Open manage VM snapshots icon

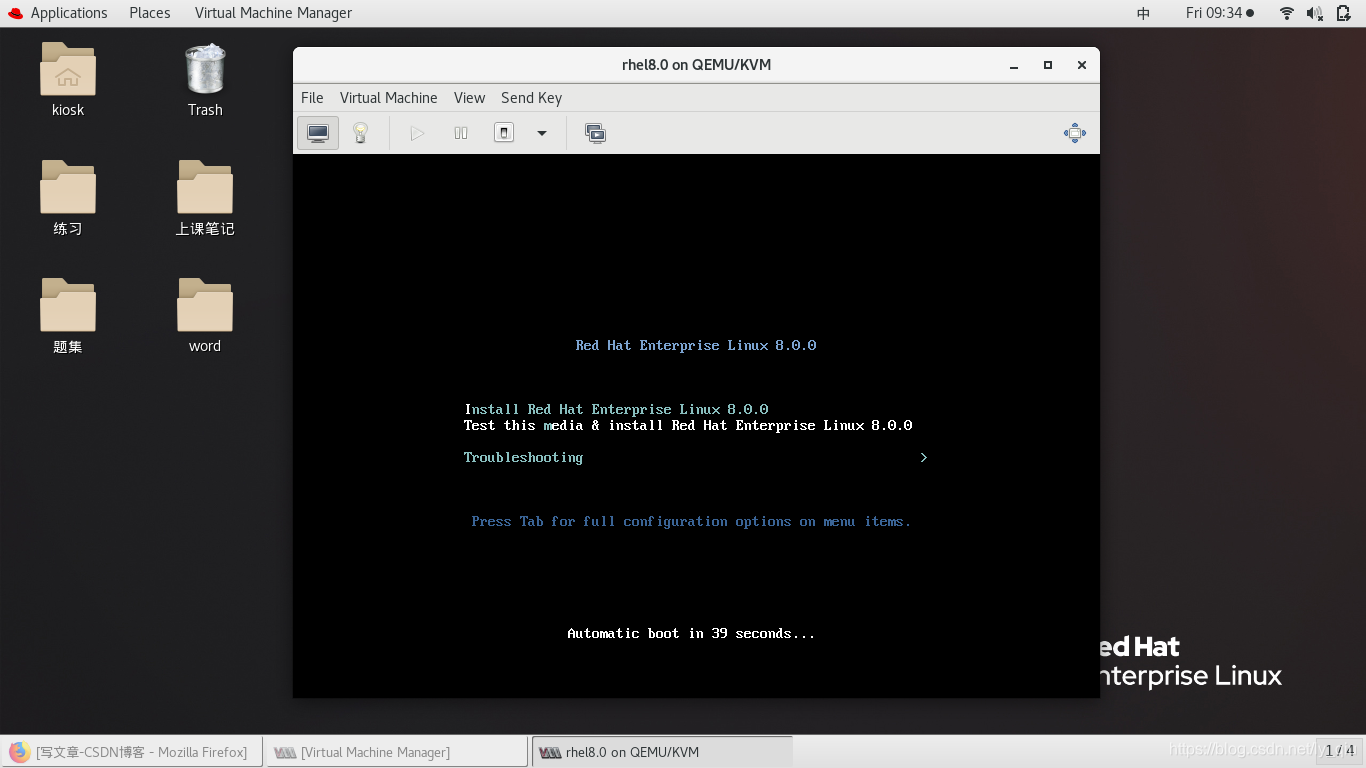(595, 133)
